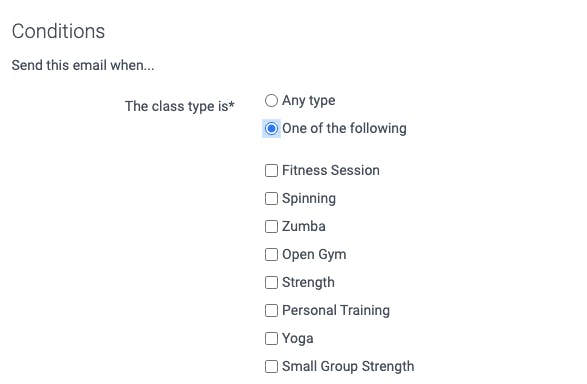Click the 'Send this email when...' text
The width and height of the screenshot is (587, 384).
(x=83, y=65)
